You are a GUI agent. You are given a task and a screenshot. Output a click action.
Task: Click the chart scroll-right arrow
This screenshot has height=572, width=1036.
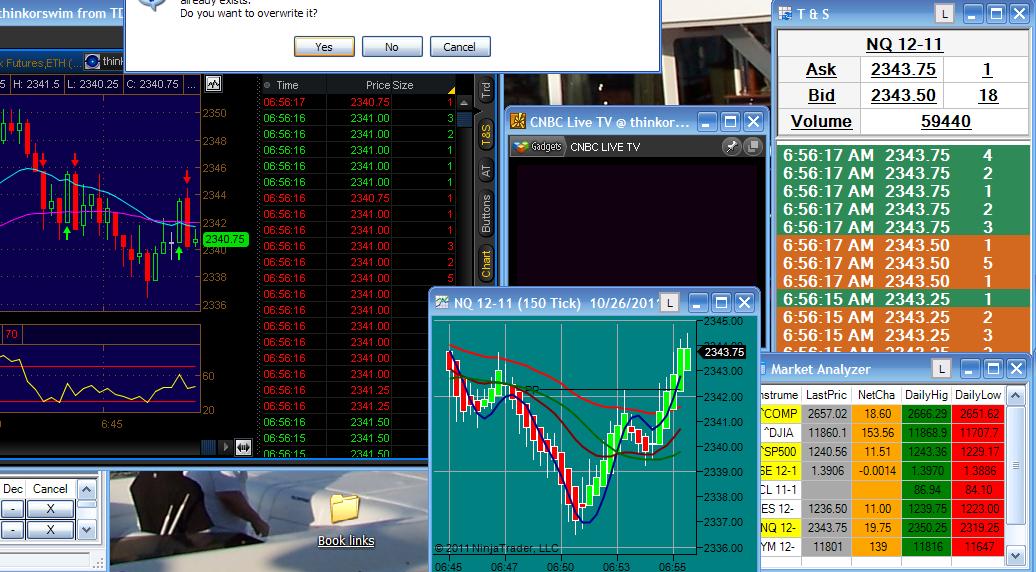[x=225, y=447]
